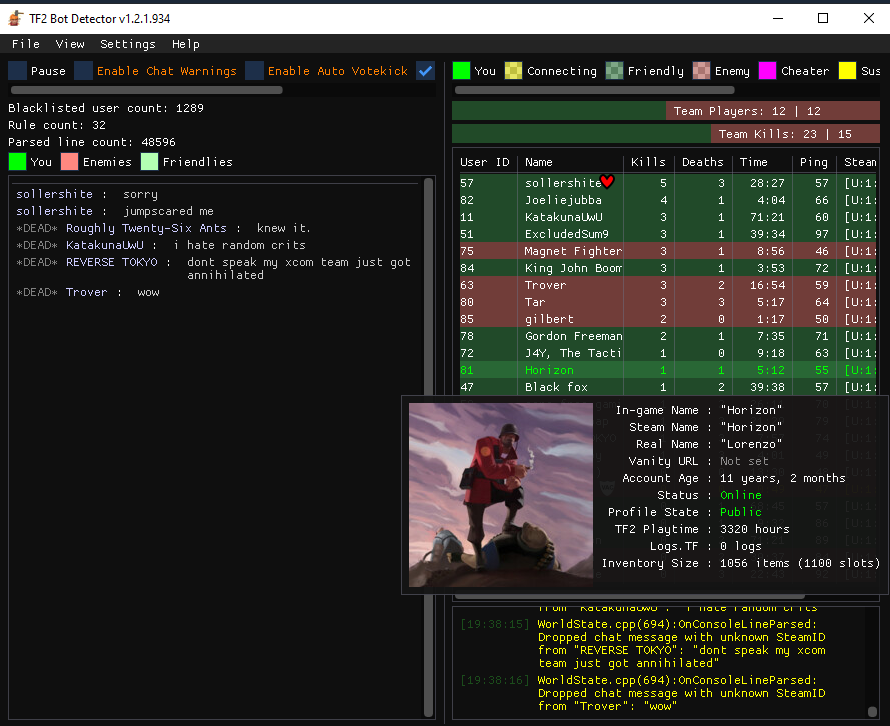Image resolution: width=890 pixels, height=726 pixels.
Task: Pick the magenta Cheater color swatch
Action: coord(767,71)
